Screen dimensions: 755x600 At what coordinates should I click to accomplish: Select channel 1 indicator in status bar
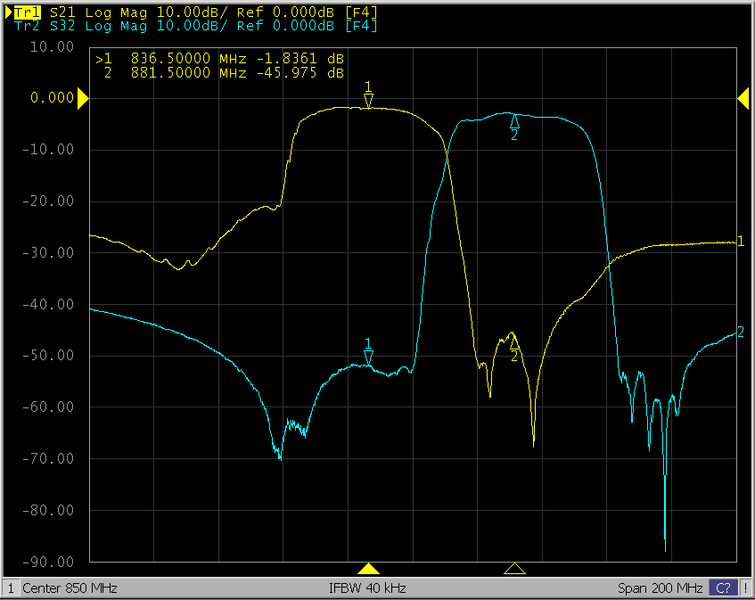click(11, 588)
